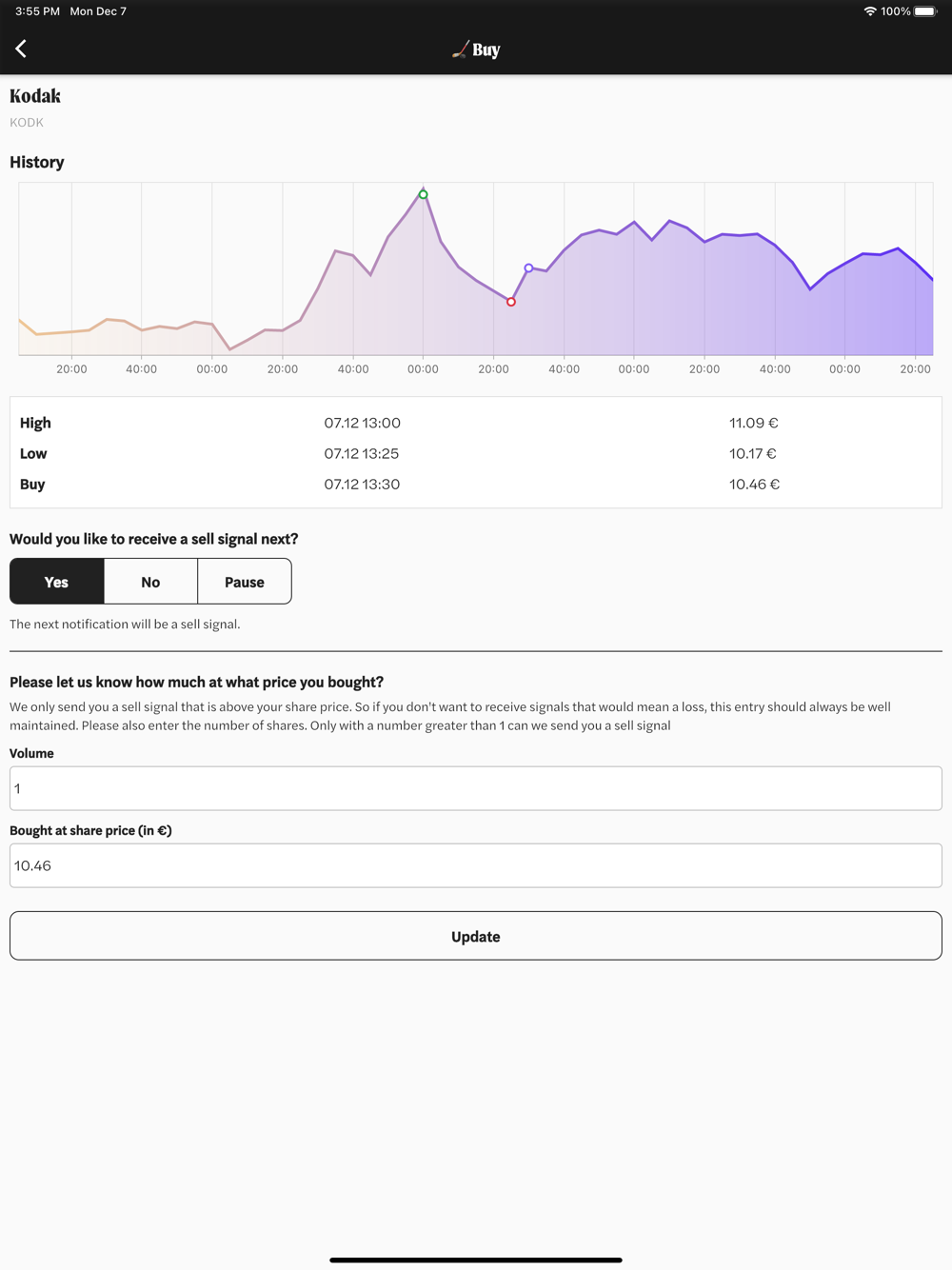Tap the Volume field label
The width and height of the screenshot is (952, 1270).
click(31, 753)
